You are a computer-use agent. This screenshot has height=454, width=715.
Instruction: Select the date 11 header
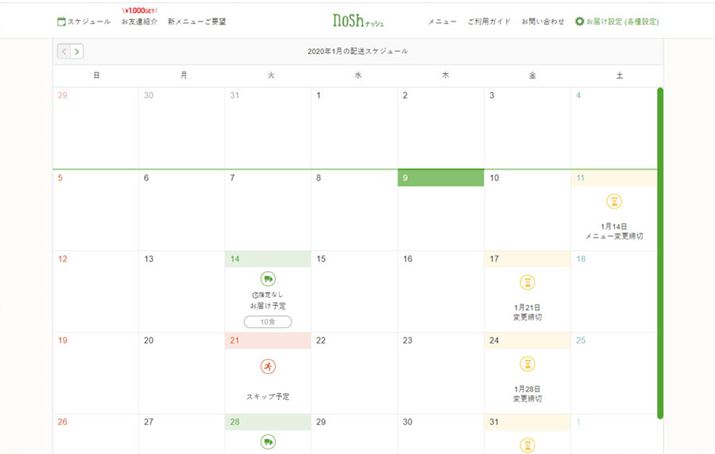coord(614,178)
